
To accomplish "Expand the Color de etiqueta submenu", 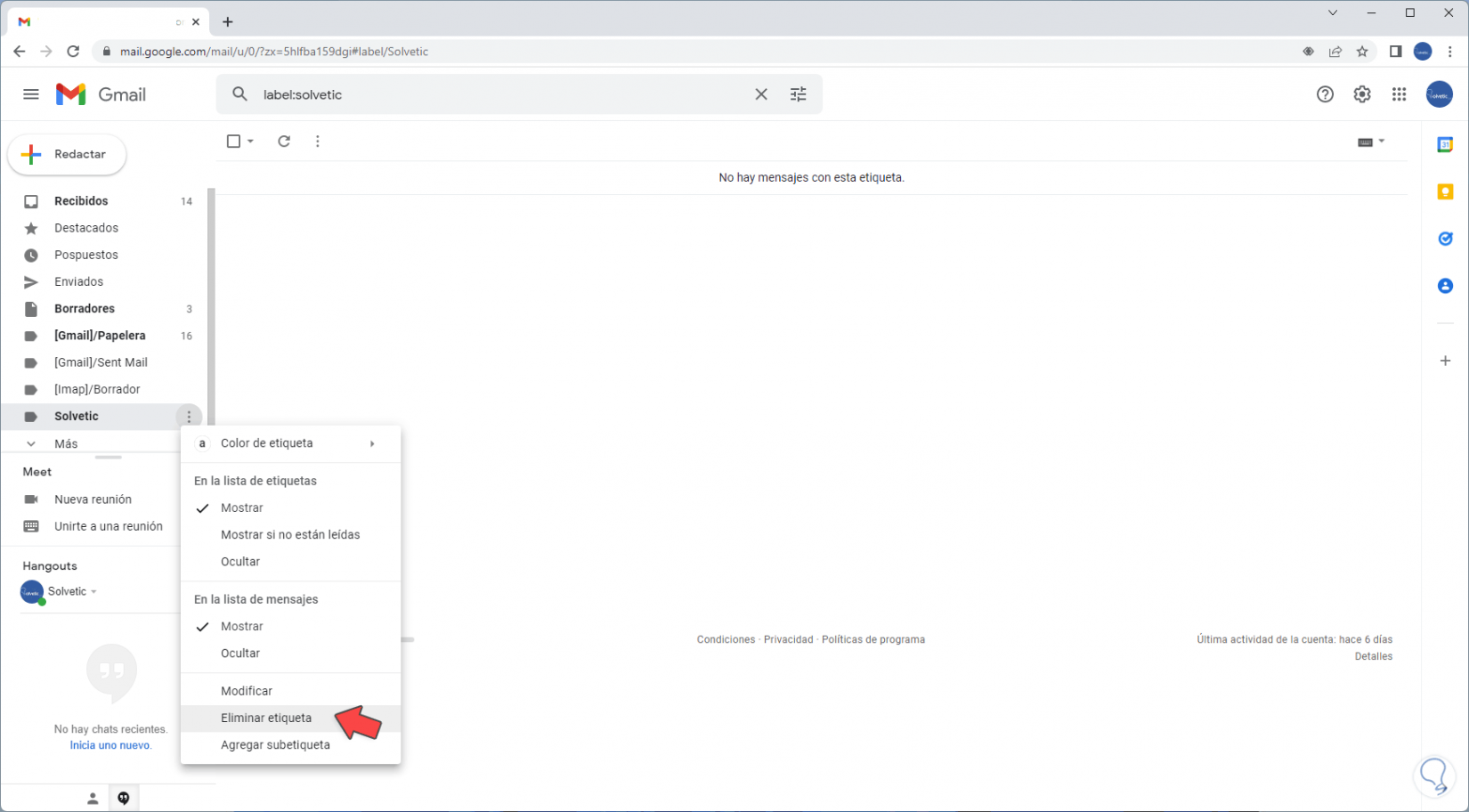I will pos(290,443).
